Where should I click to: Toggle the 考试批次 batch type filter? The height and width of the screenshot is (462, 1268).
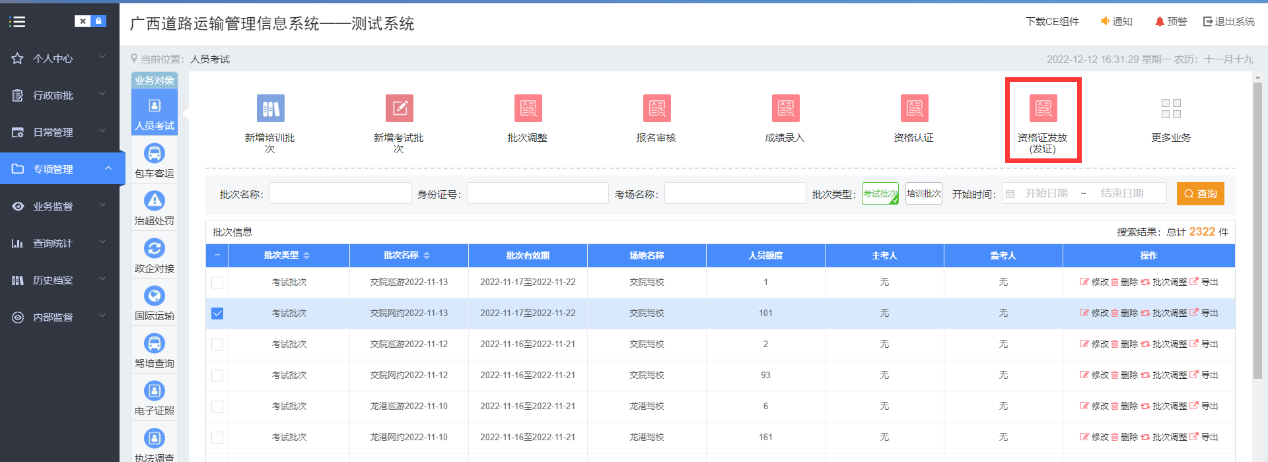pyautogui.click(x=880, y=193)
